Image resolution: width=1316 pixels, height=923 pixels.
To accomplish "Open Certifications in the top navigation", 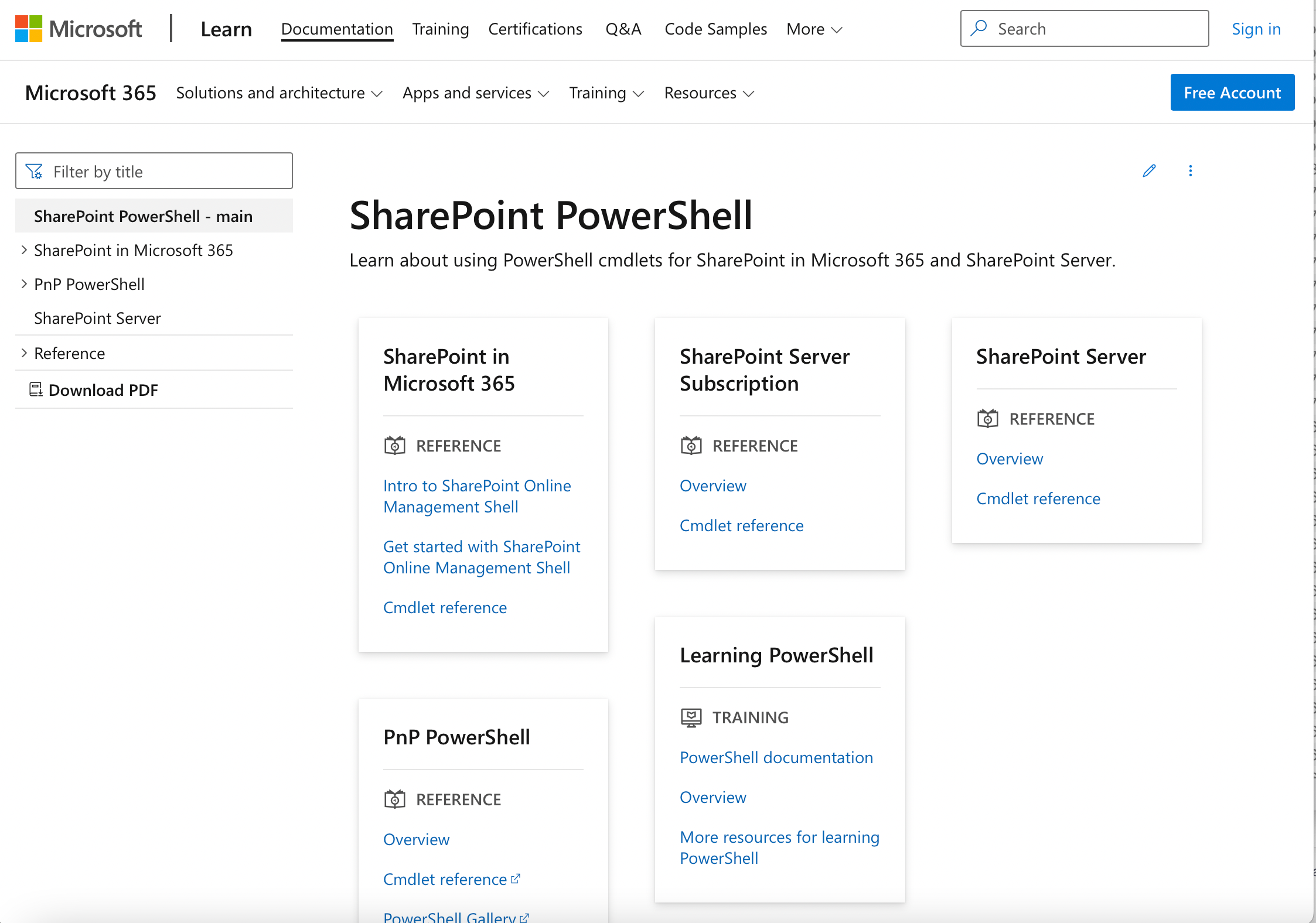I will tap(535, 29).
